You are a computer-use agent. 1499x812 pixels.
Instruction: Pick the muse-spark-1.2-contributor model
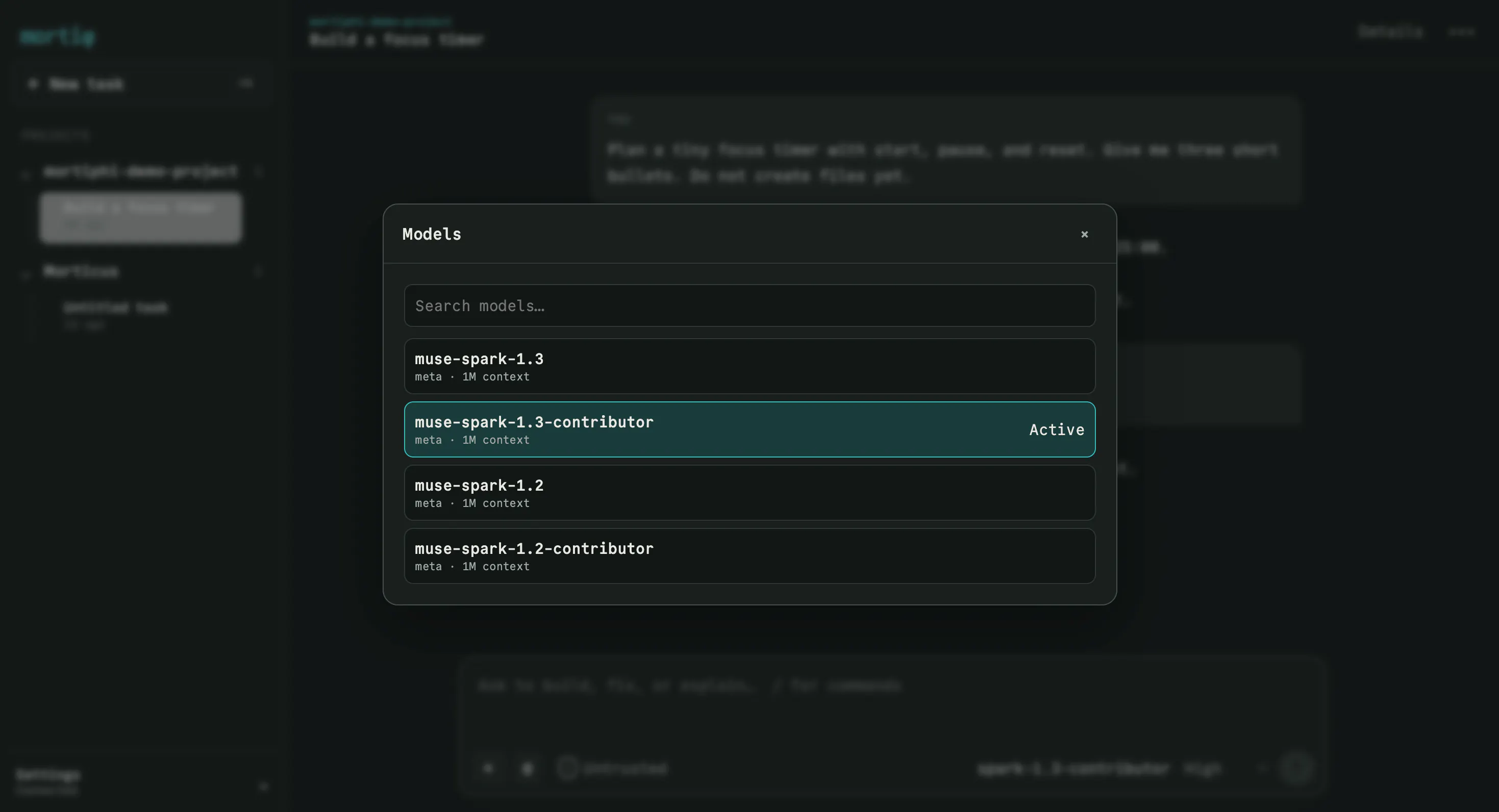749,556
